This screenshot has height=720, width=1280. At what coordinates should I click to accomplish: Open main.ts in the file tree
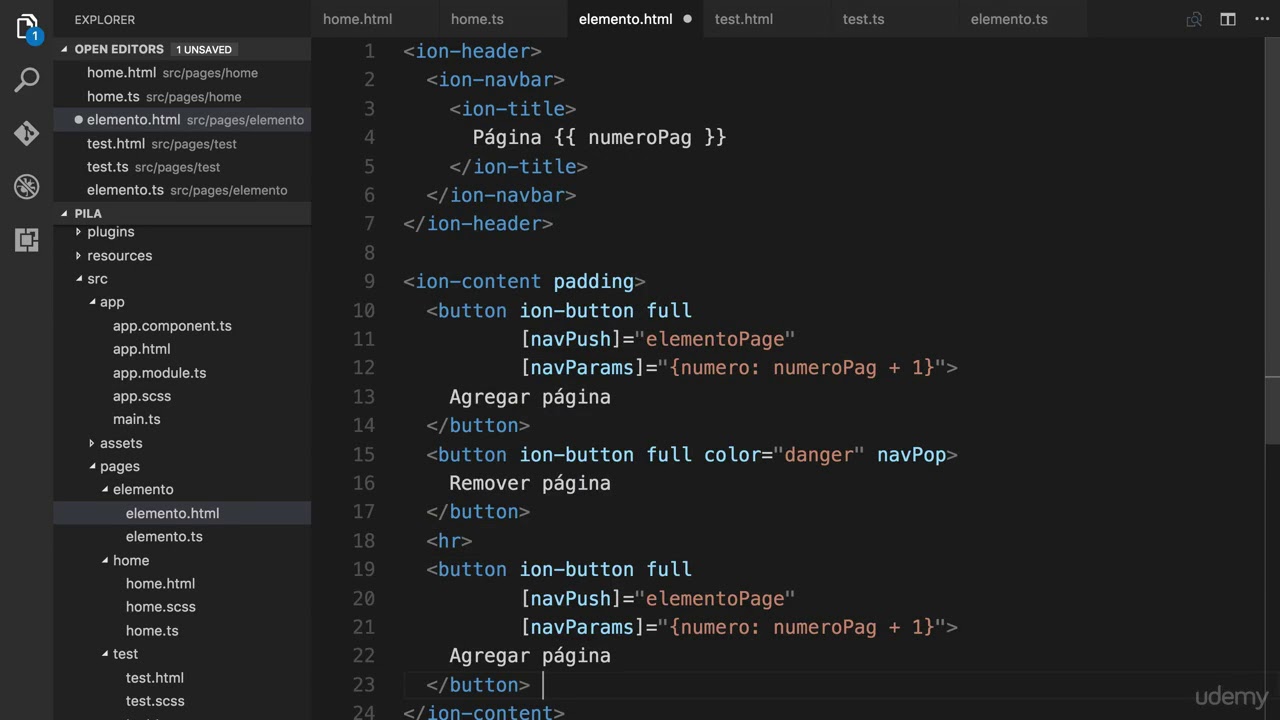[x=136, y=420]
